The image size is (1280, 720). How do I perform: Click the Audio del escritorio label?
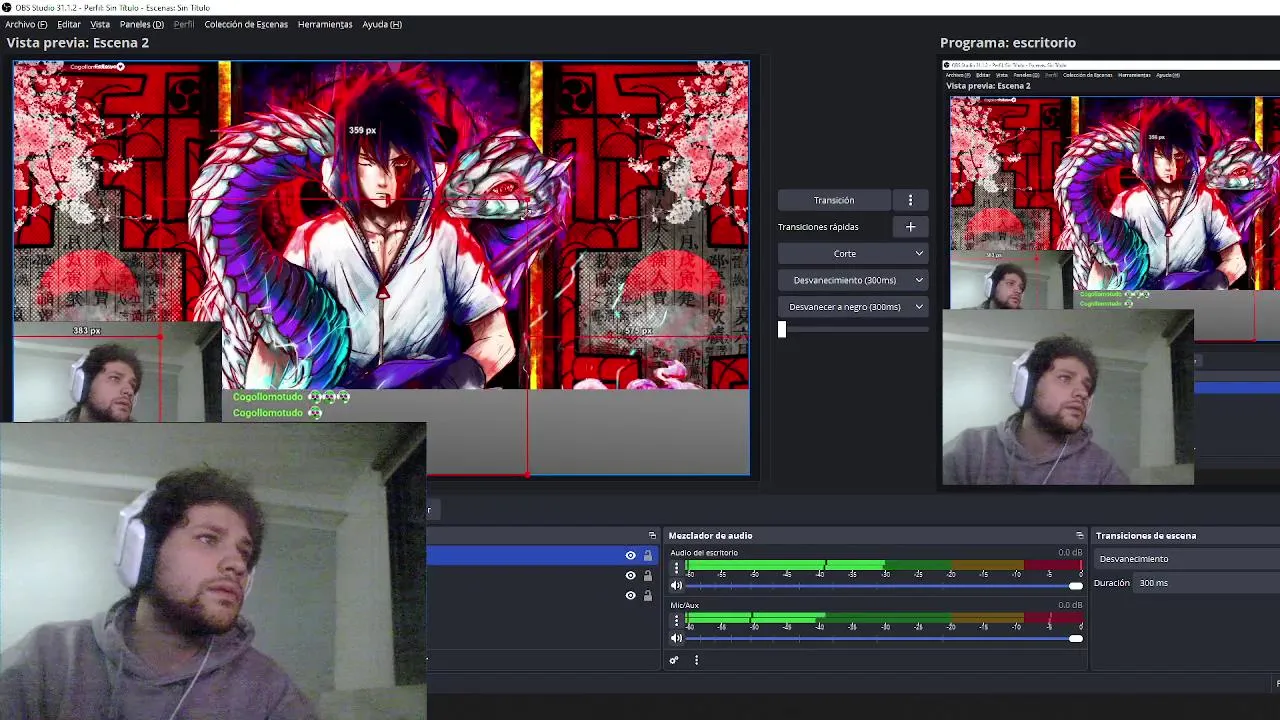(704, 553)
